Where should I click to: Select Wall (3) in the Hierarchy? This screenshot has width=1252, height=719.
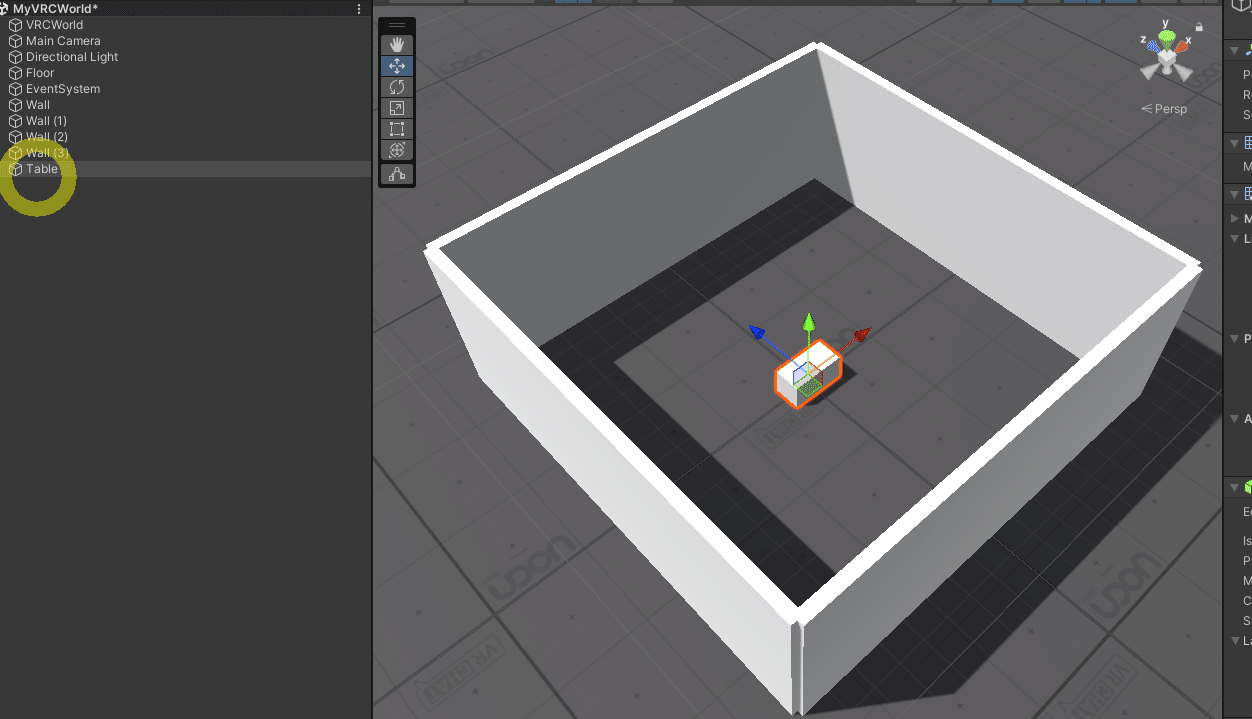point(185,153)
